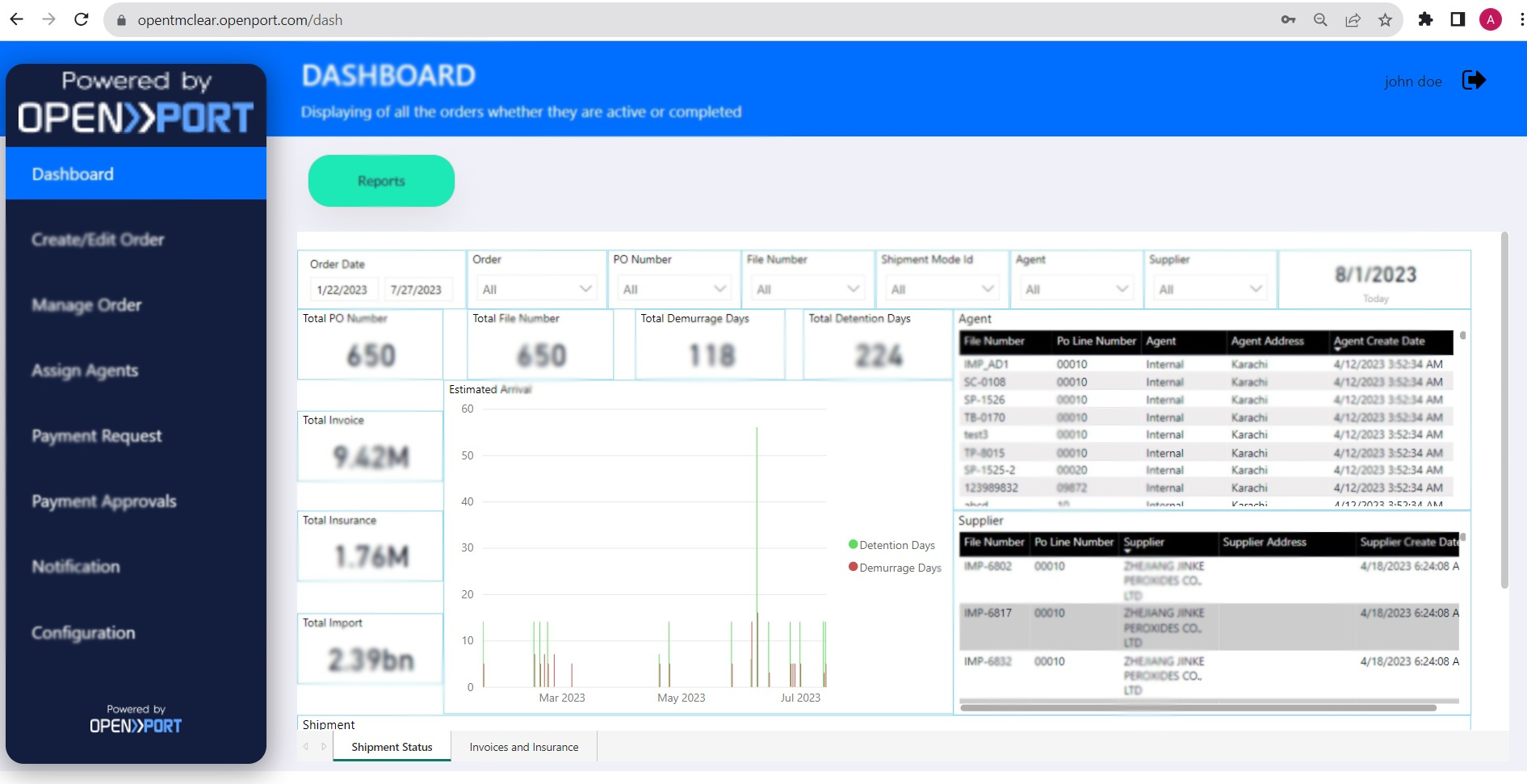Screen dimensions: 1527x784
Task: Click the address bar URL
Action: [x=240, y=20]
